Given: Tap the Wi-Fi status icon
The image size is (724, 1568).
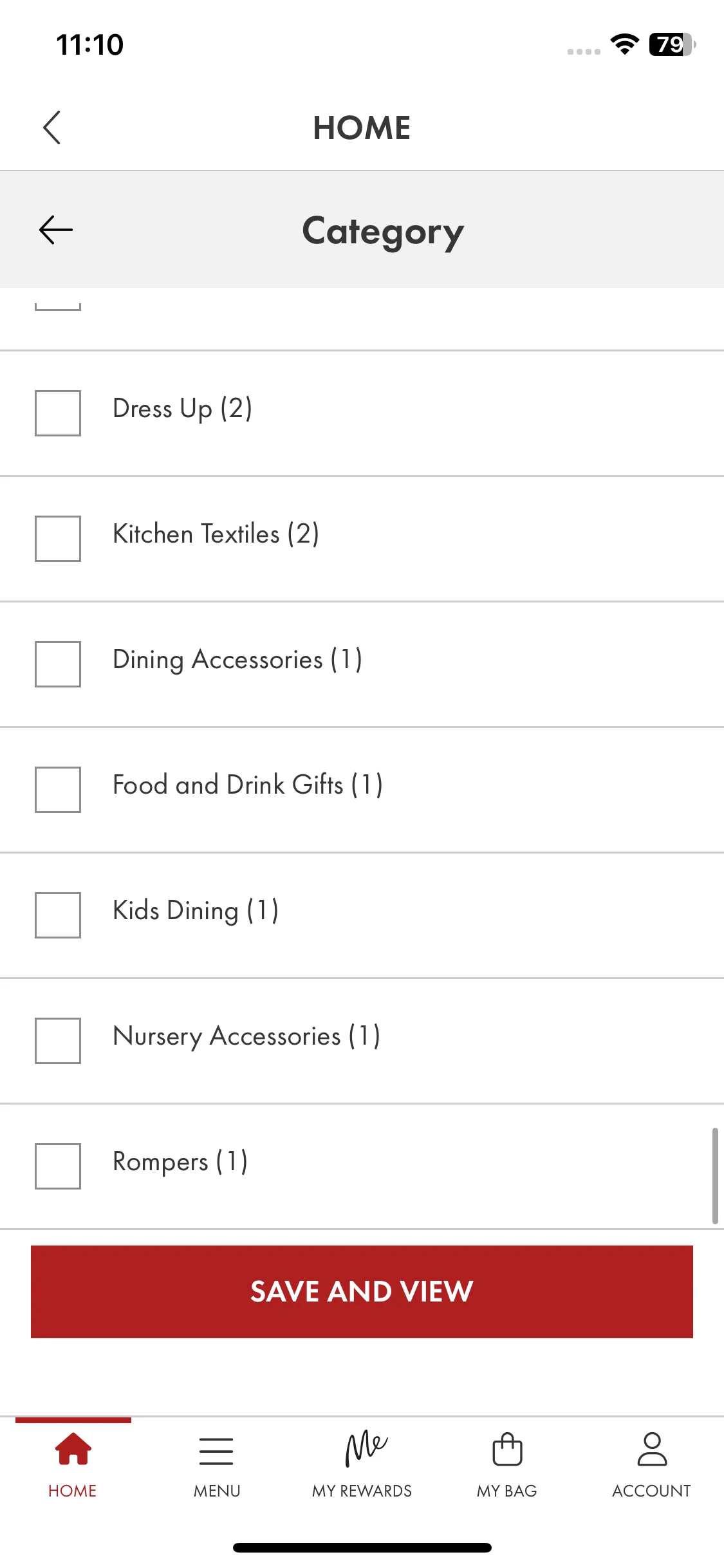Looking at the screenshot, I should tap(624, 44).
